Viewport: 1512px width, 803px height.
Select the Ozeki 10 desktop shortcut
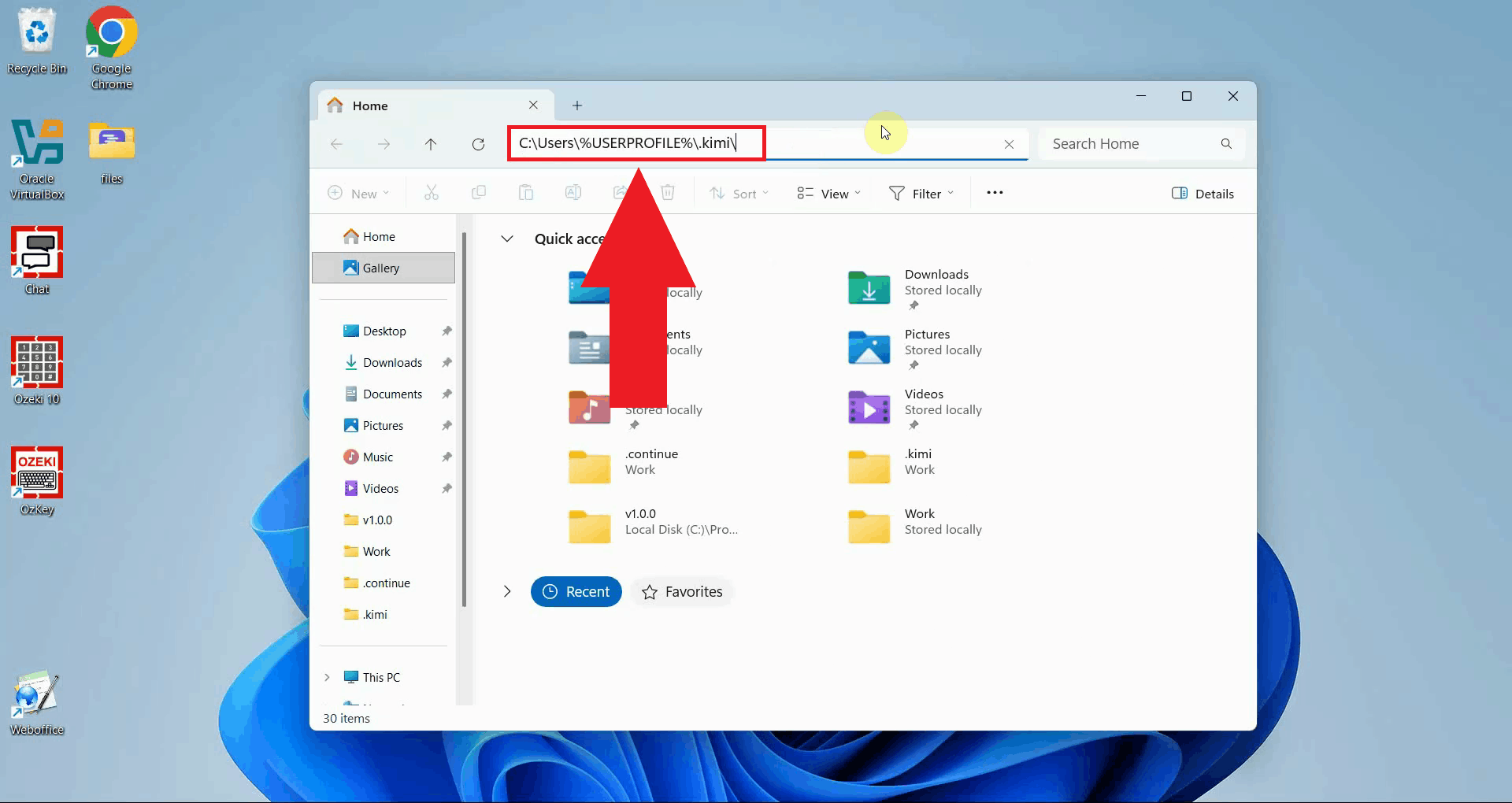pos(37,372)
